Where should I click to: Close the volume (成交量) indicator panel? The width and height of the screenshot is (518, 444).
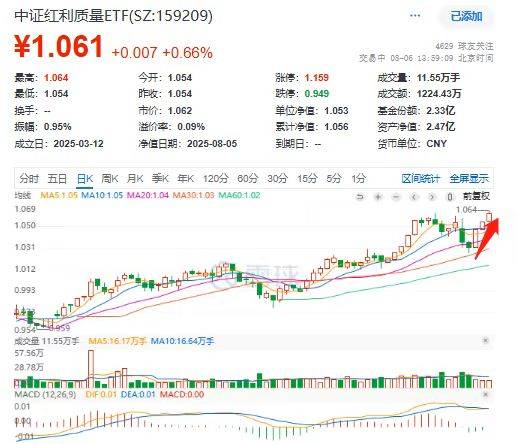click(x=485, y=341)
